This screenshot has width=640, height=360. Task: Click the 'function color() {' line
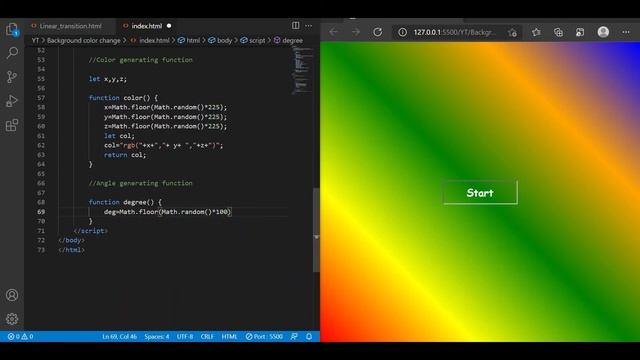(x=123, y=98)
